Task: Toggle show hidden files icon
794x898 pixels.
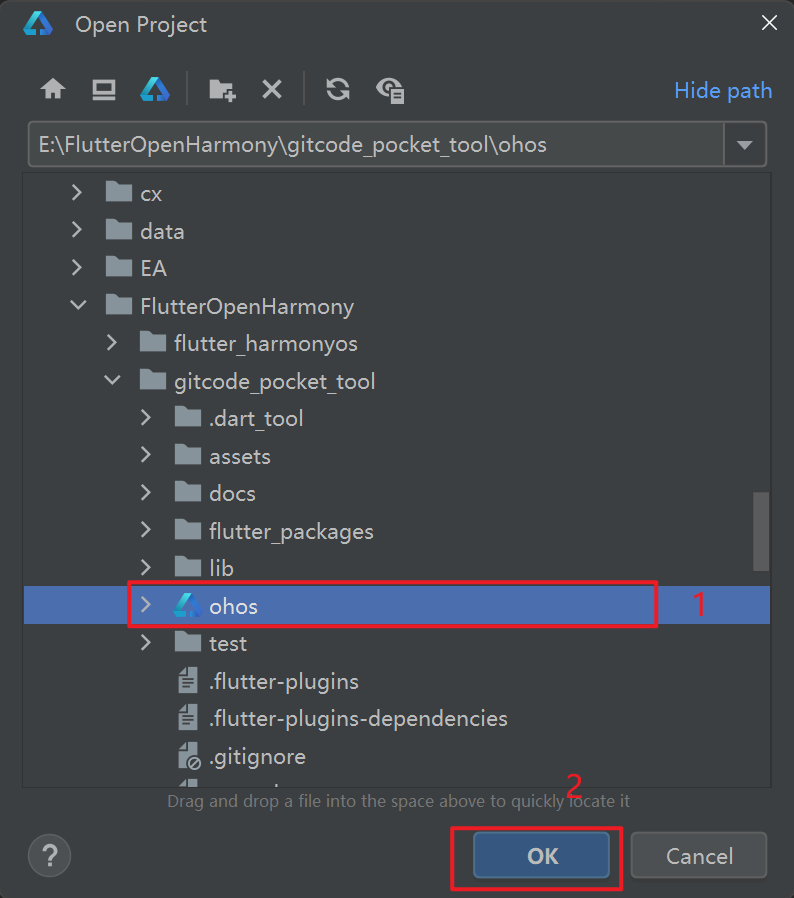Action: 390,90
